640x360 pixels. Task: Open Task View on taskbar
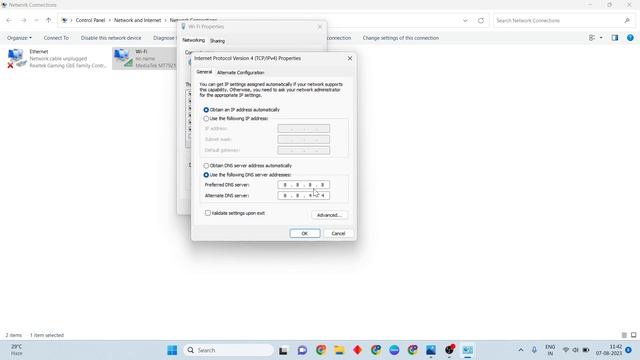(x=283, y=350)
